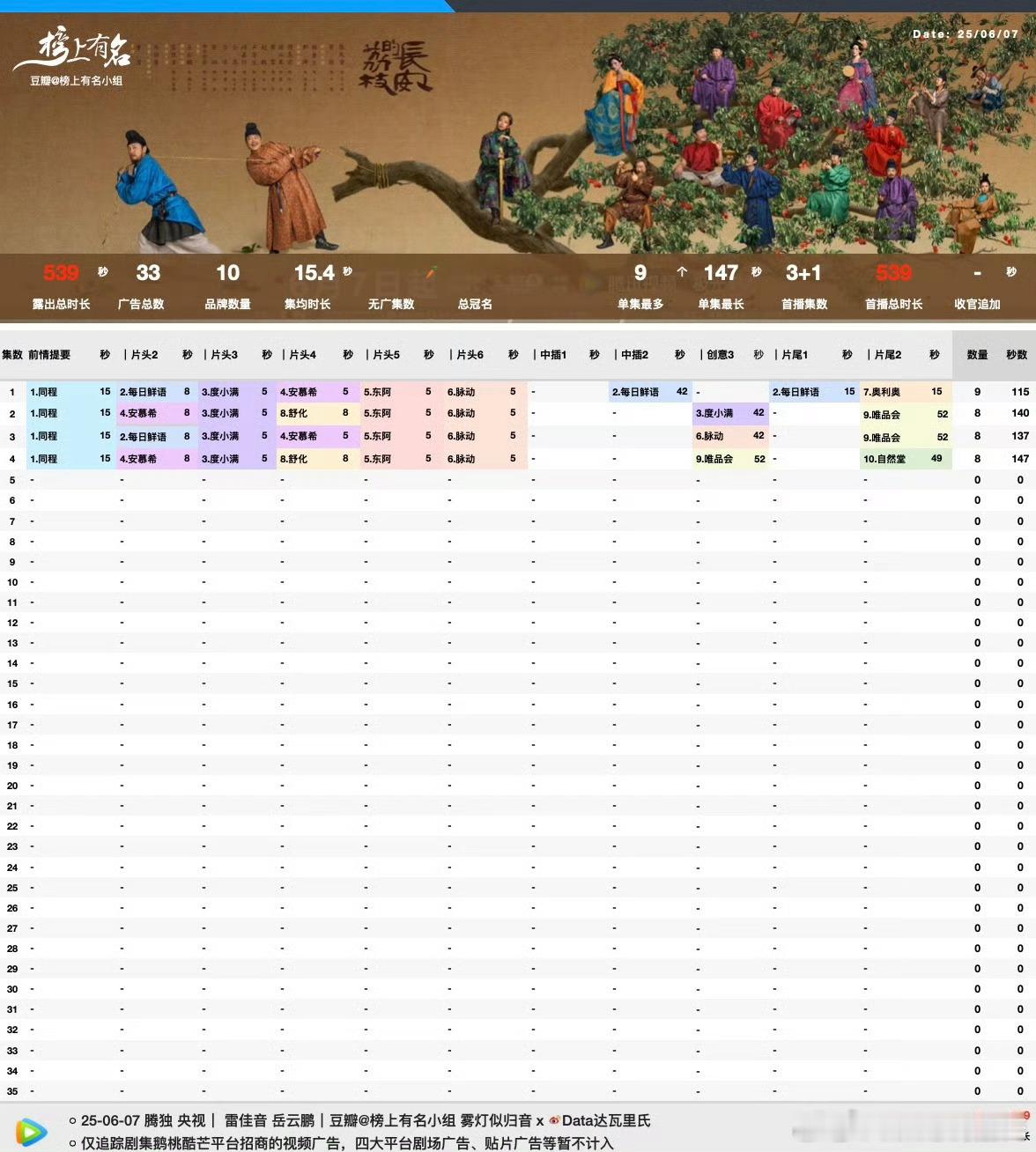Screen dimensions: 1036x1152
Task: Click the 前情提要 column header
Action: click(49, 355)
